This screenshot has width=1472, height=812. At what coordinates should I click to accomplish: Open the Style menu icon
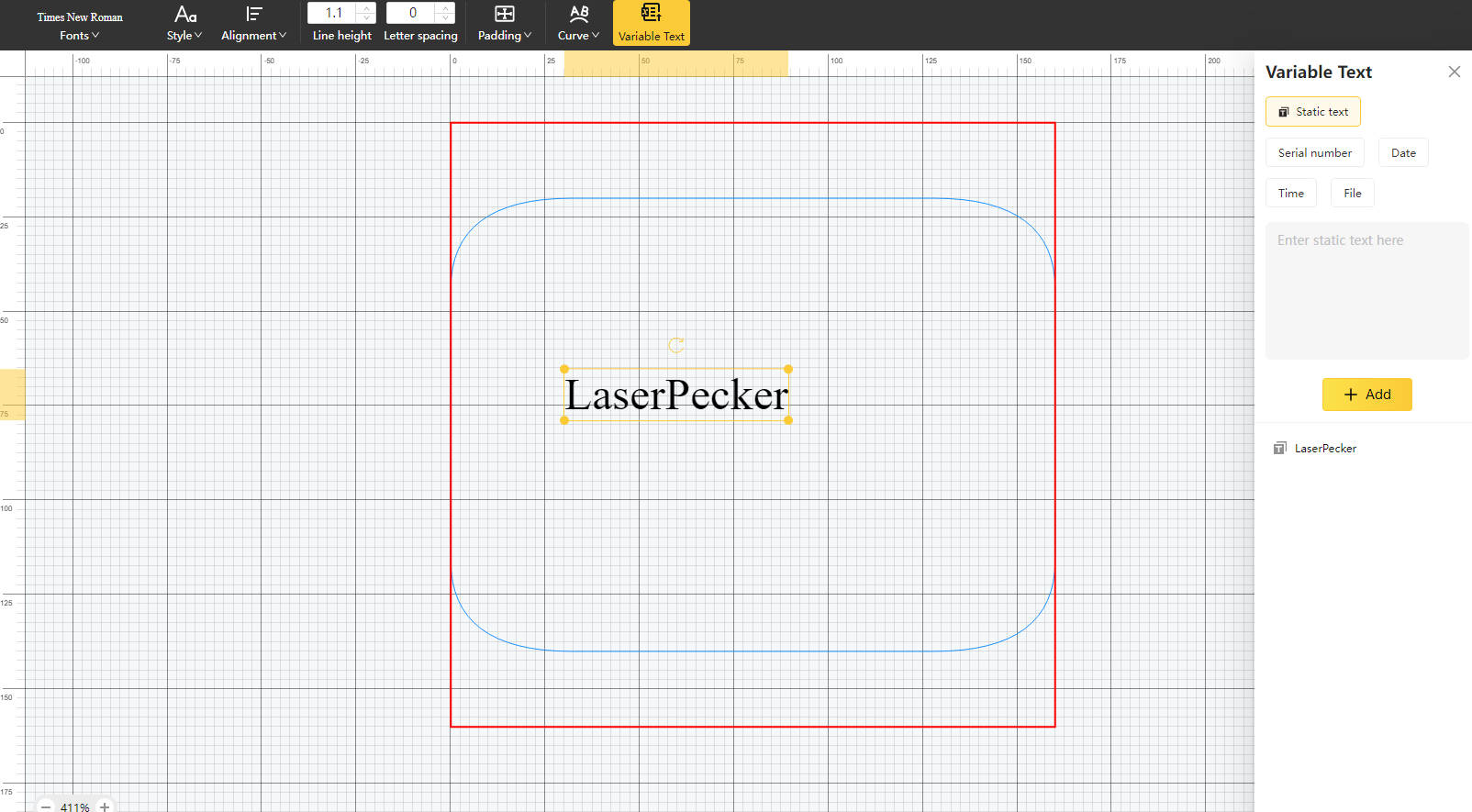(185, 14)
